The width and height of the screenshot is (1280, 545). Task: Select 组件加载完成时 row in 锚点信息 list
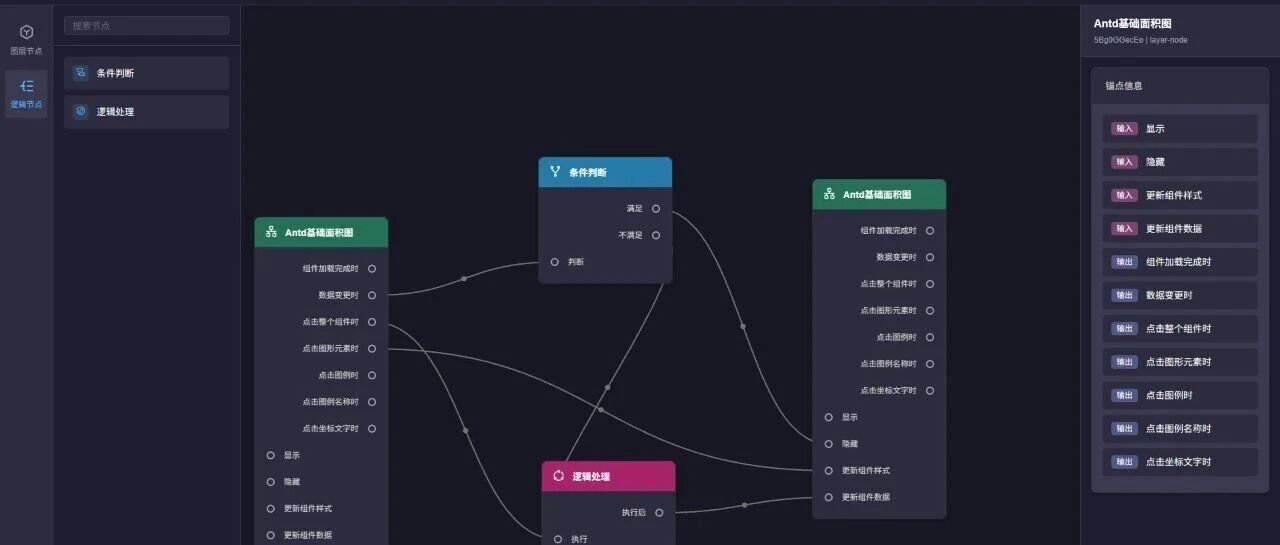point(1180,262)
